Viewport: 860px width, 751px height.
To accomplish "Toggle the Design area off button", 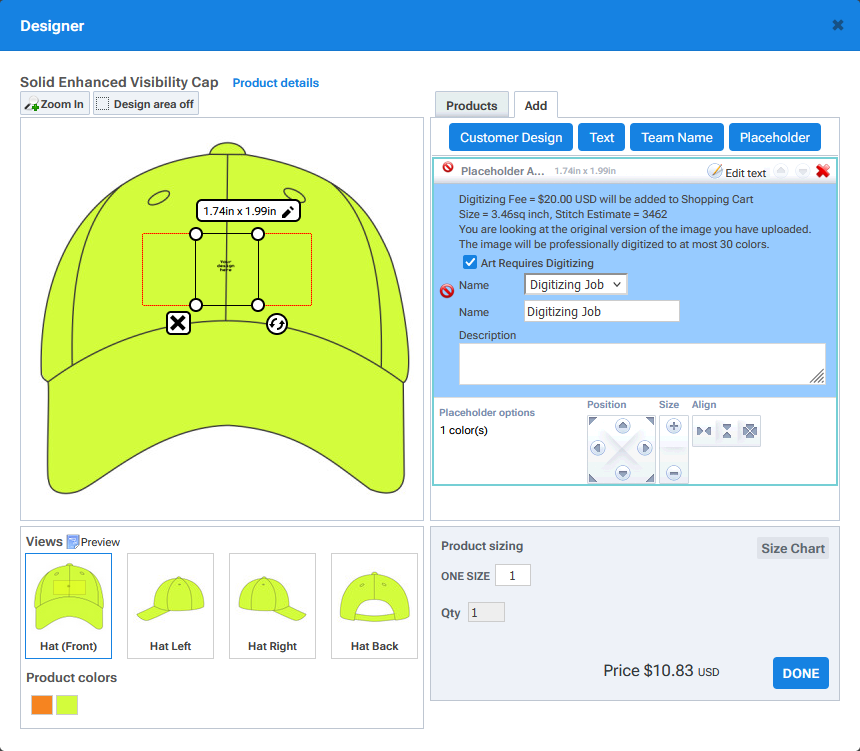I will point(145,104).
